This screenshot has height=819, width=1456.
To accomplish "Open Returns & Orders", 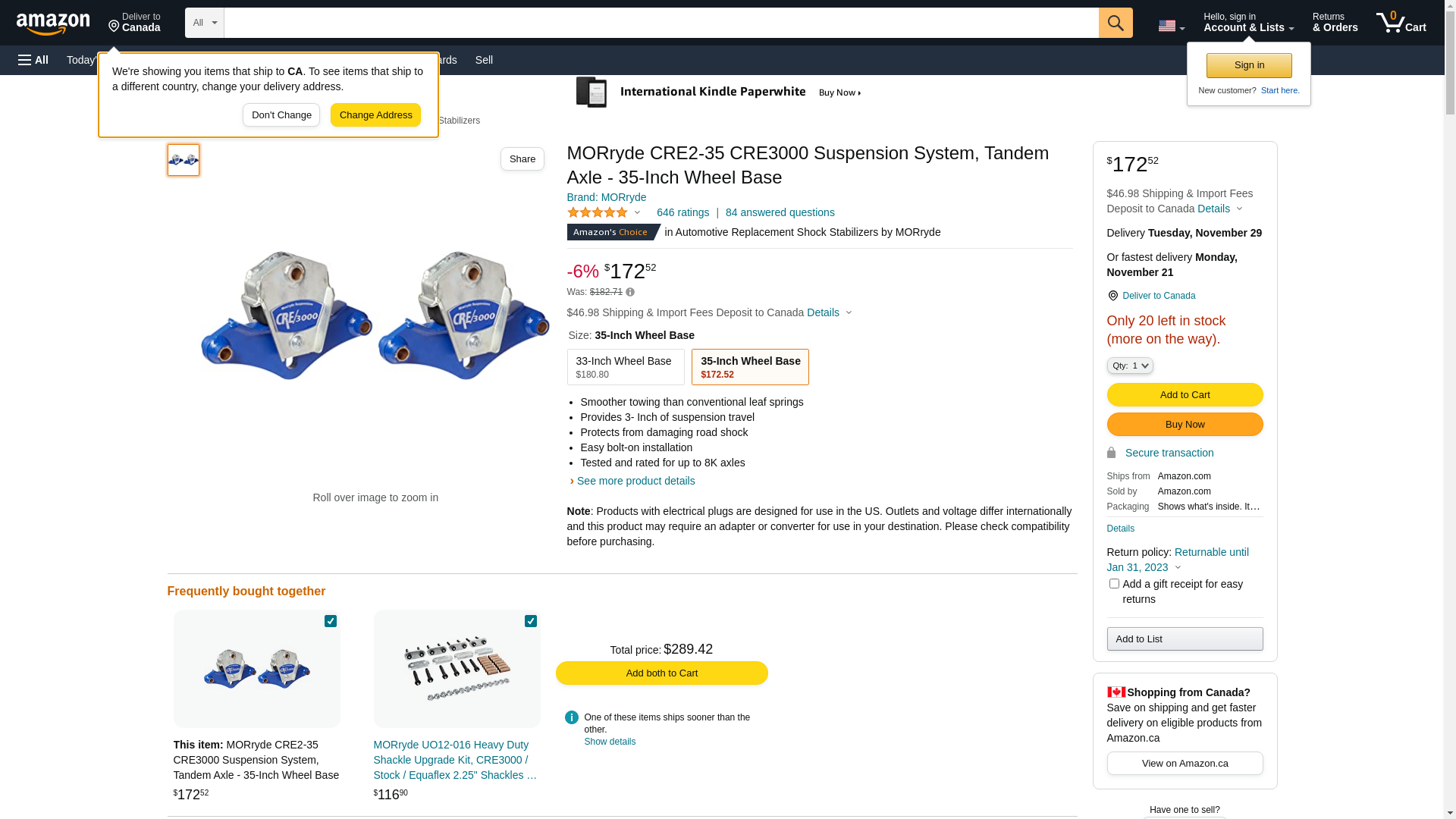I will tap(1335, 23).
